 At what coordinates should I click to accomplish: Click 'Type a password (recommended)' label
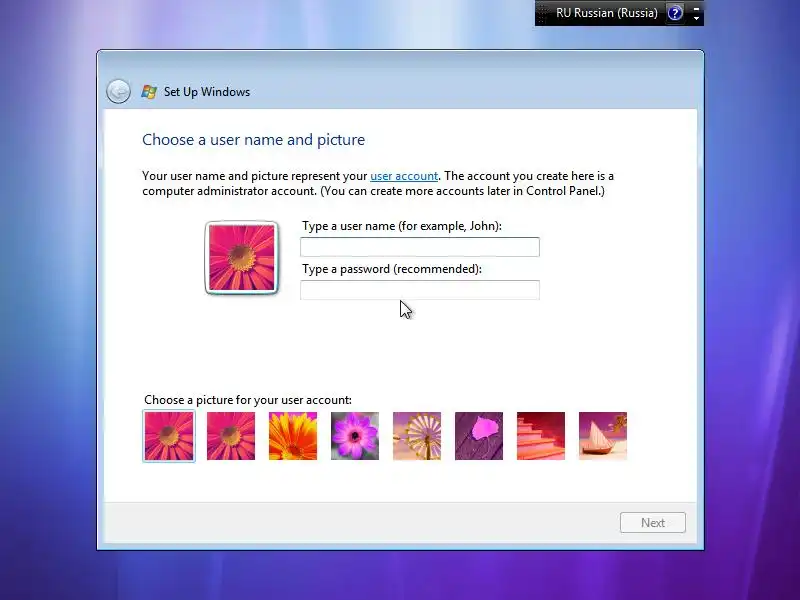[392, 269]
